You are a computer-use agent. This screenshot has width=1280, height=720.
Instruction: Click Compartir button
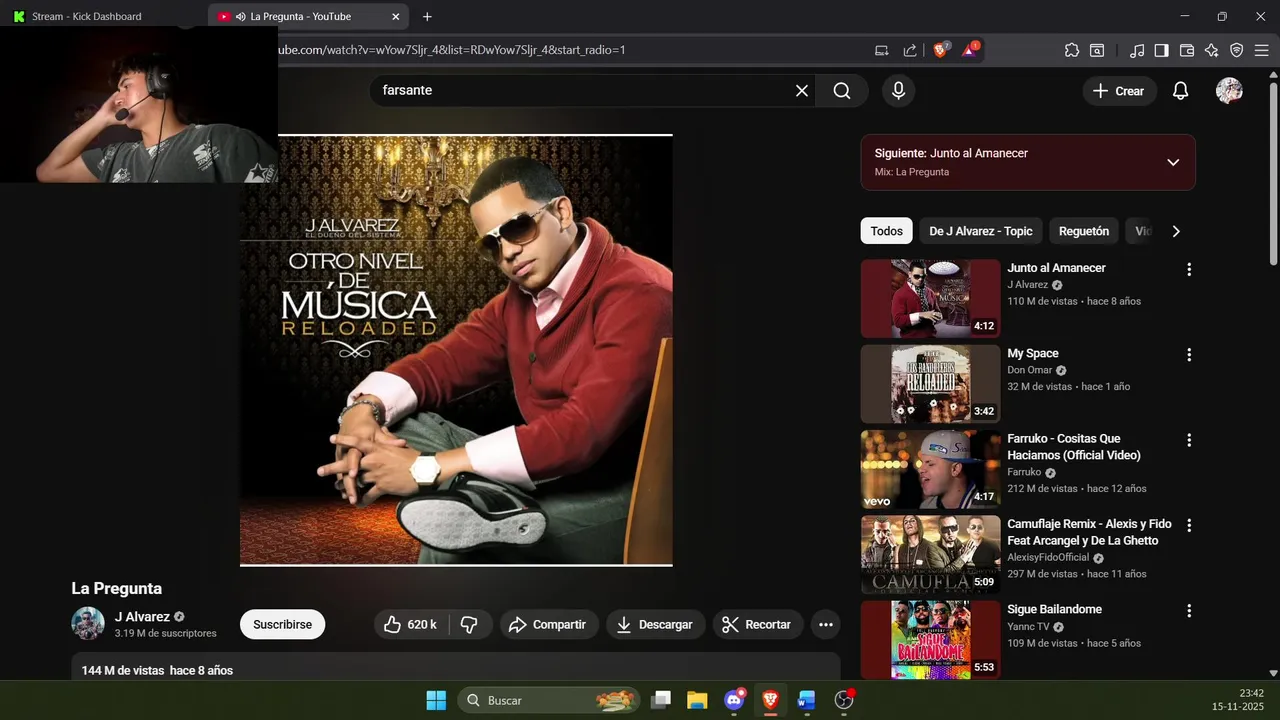tap(548, 624)
